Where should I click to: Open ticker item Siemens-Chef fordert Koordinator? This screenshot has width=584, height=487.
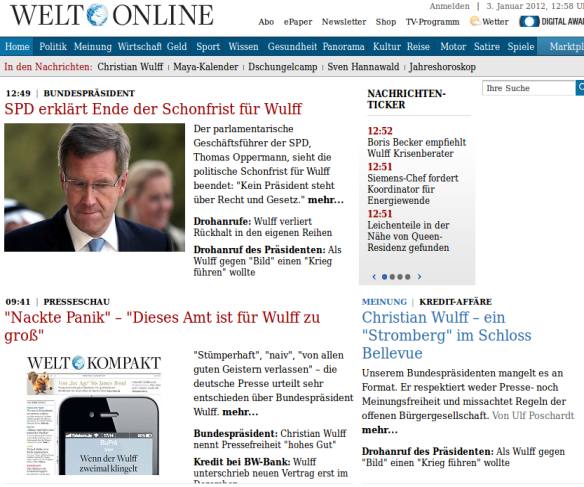coord(413,189)
